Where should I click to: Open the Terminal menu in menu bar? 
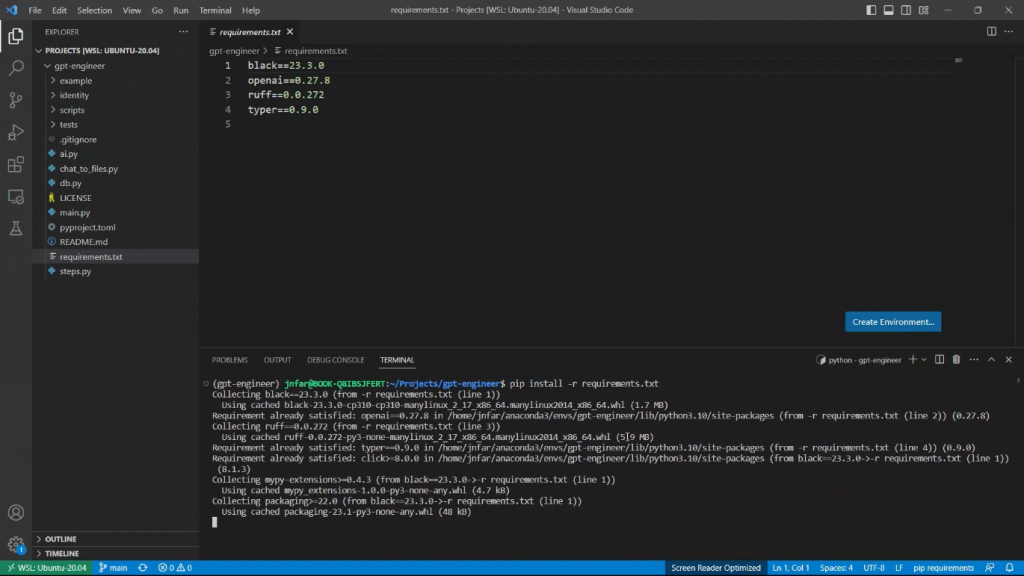coord(215,10)
